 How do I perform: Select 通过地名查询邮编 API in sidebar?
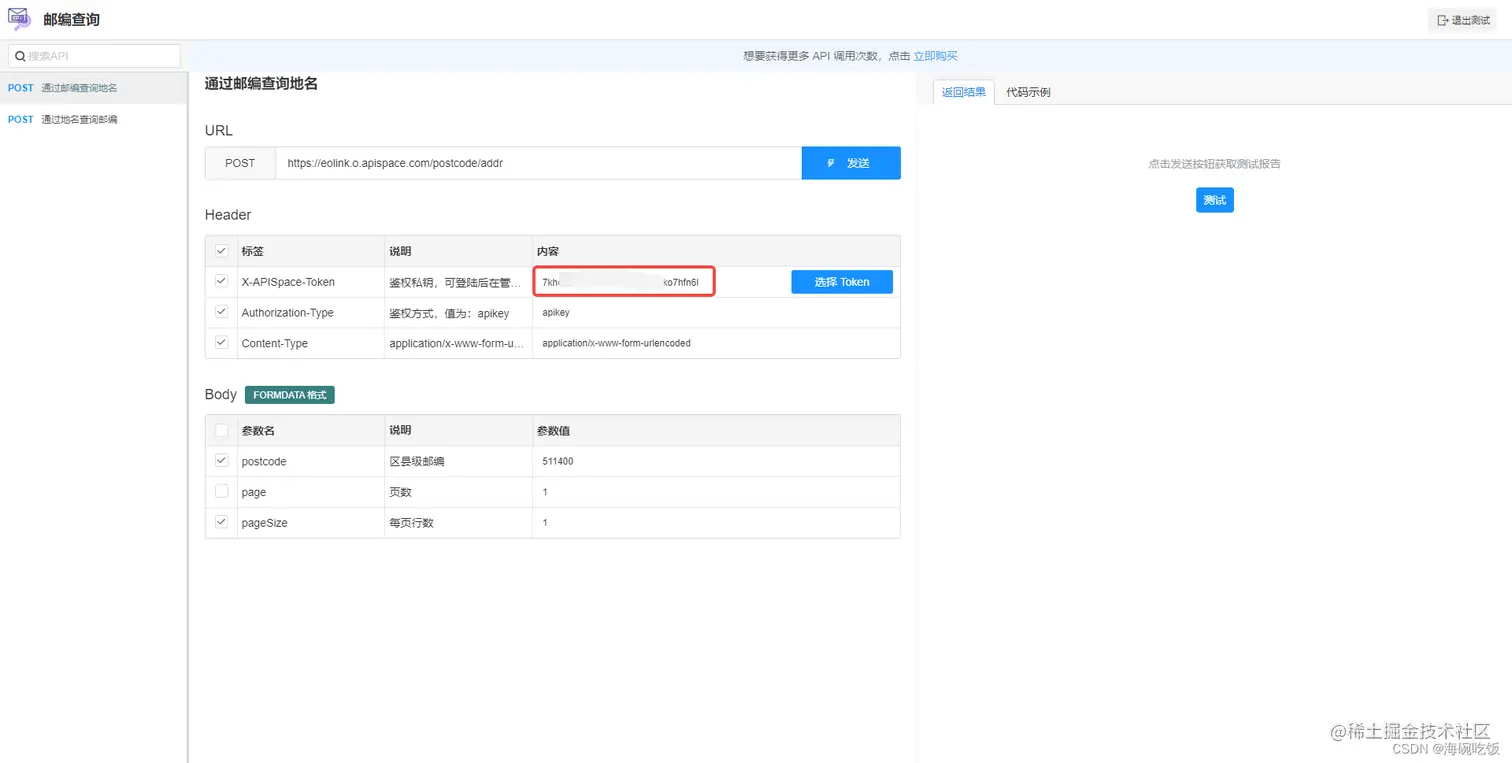click(80, 119)
